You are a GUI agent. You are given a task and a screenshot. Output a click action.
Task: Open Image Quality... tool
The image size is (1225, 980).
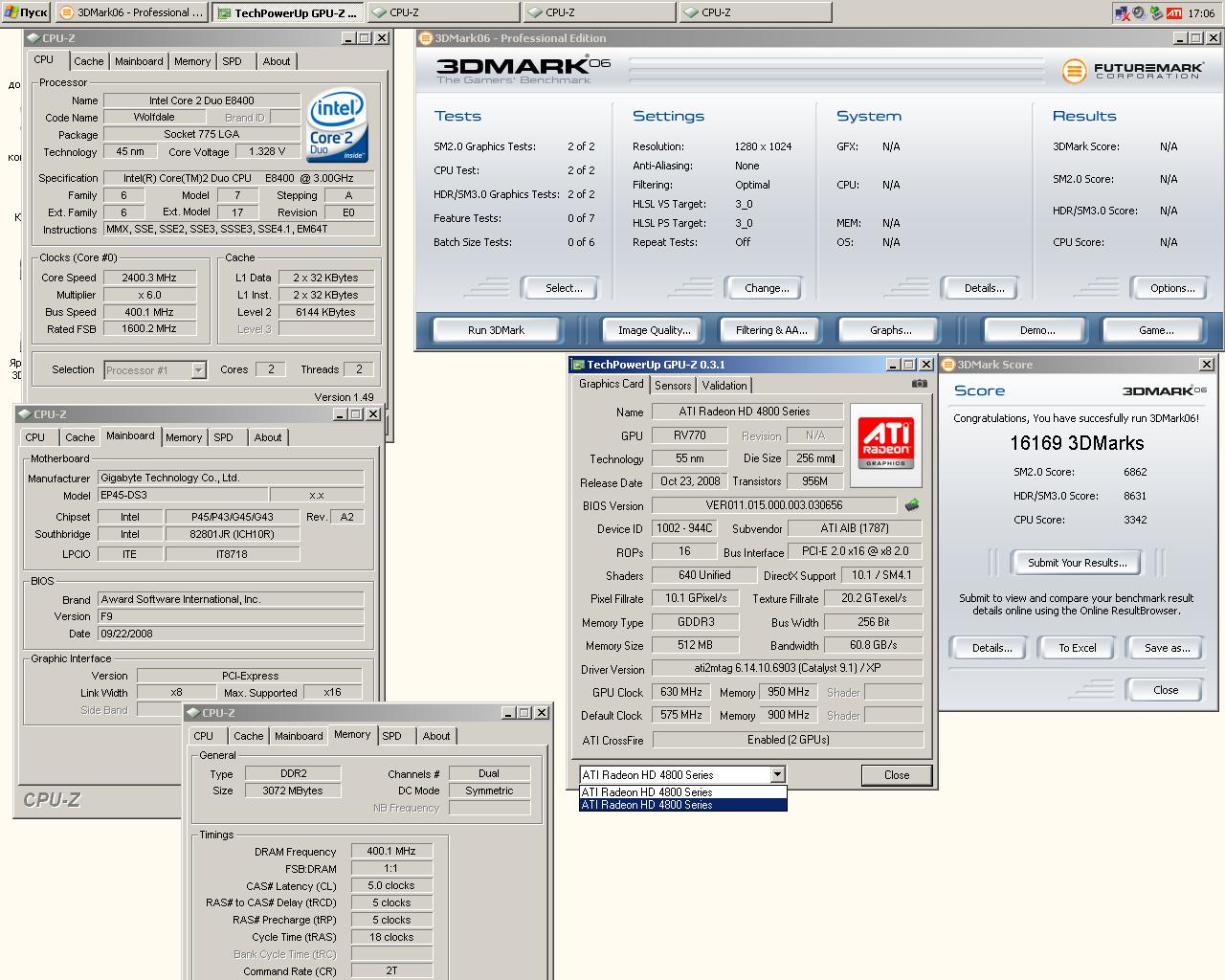click(x=654, y=330)
